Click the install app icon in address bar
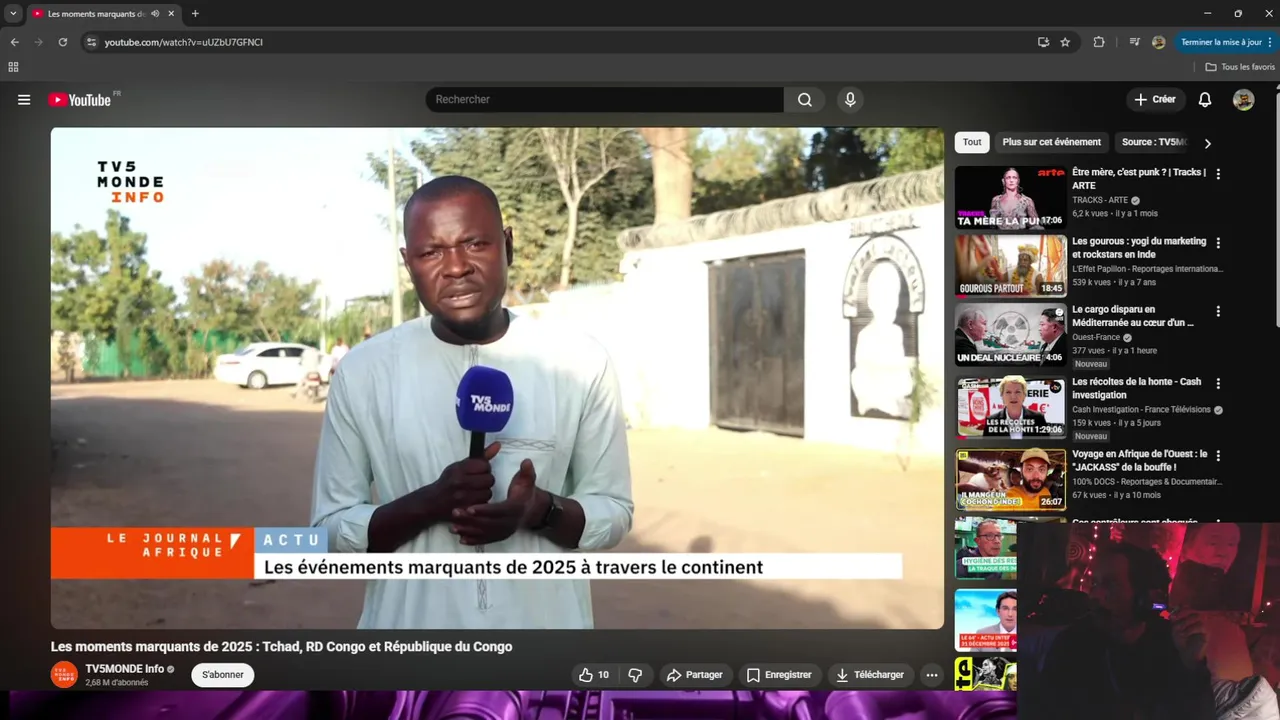The width and height of the screenshot is (1280, 720). [x=1043, y=42]
